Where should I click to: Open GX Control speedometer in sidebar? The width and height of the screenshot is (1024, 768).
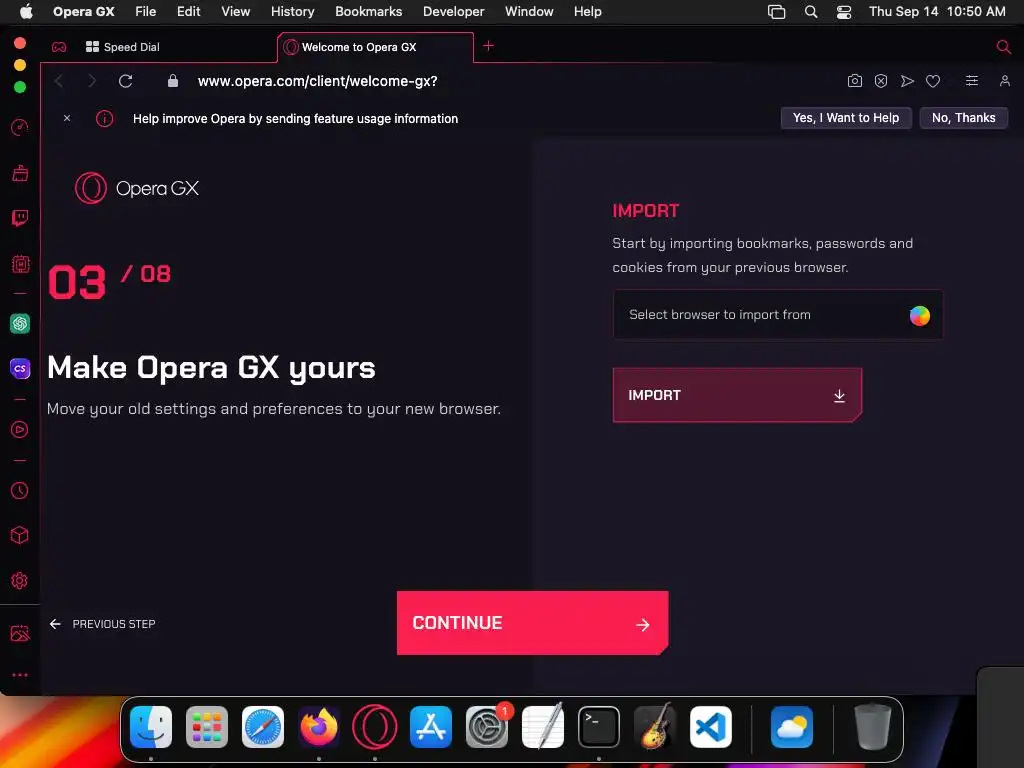pyautogui.click(x=20, y=127)
